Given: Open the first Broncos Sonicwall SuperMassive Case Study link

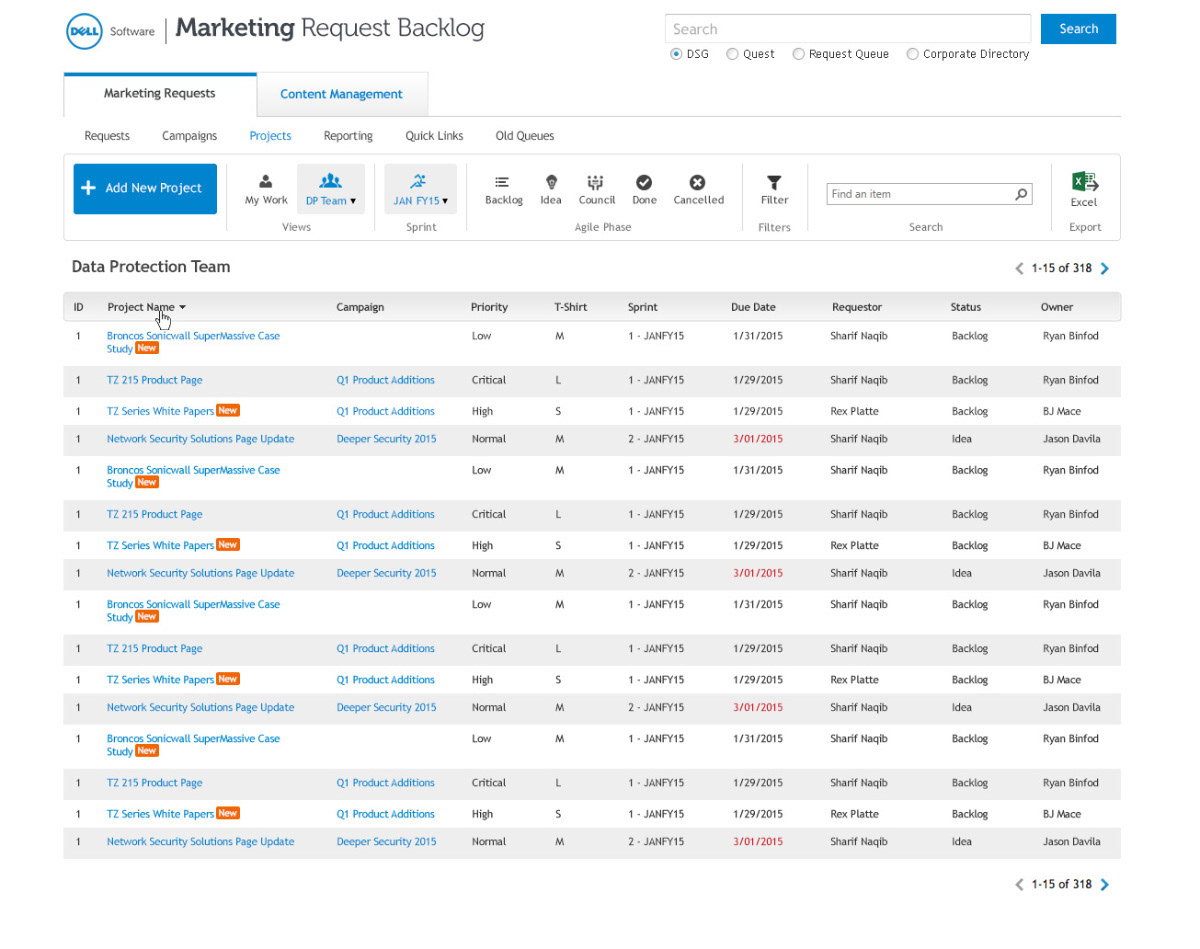Looking at the screenshot, I should pos(193,342).
